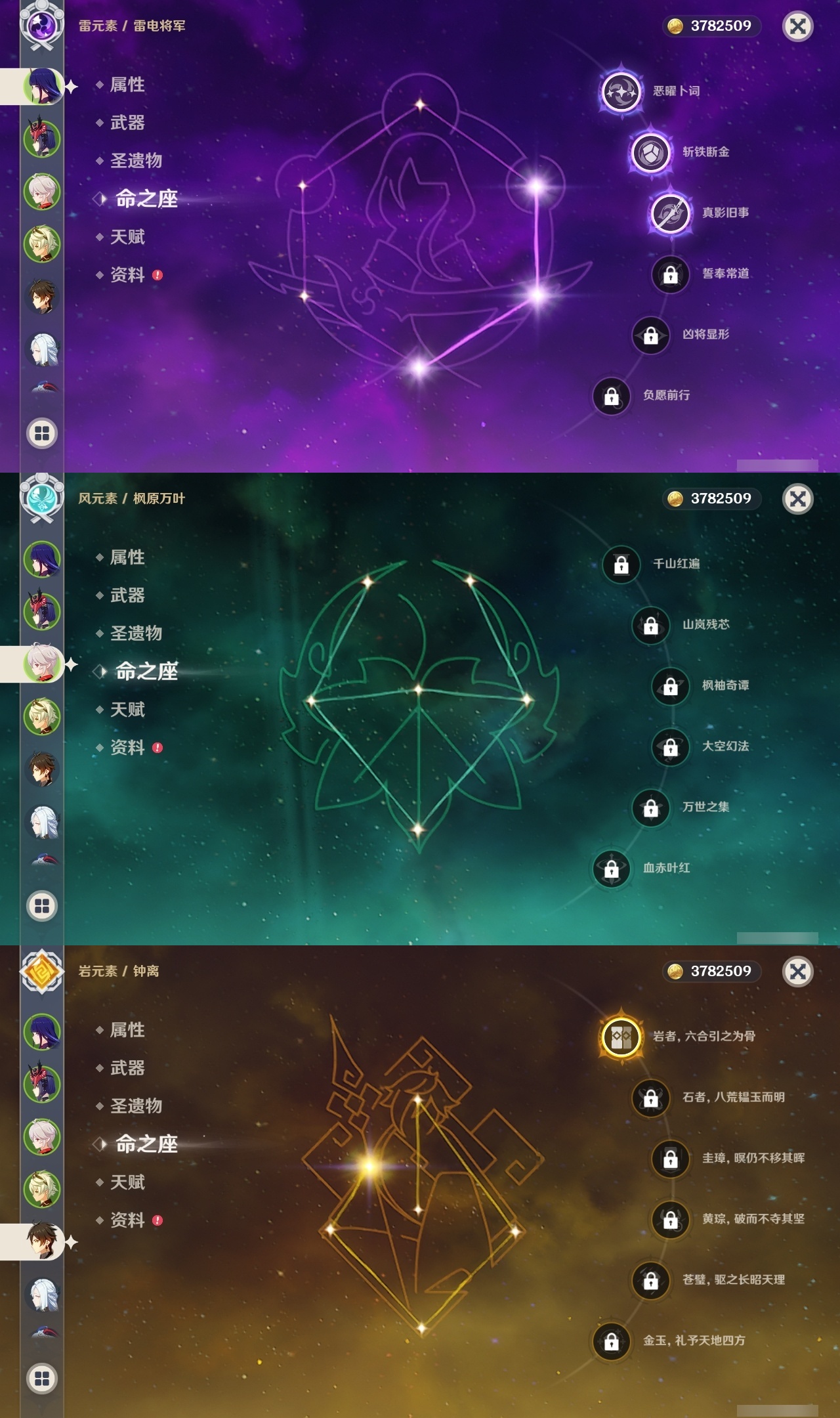
Task: Open the locked 誓奉常道 constellation
Action: point(670,274)
